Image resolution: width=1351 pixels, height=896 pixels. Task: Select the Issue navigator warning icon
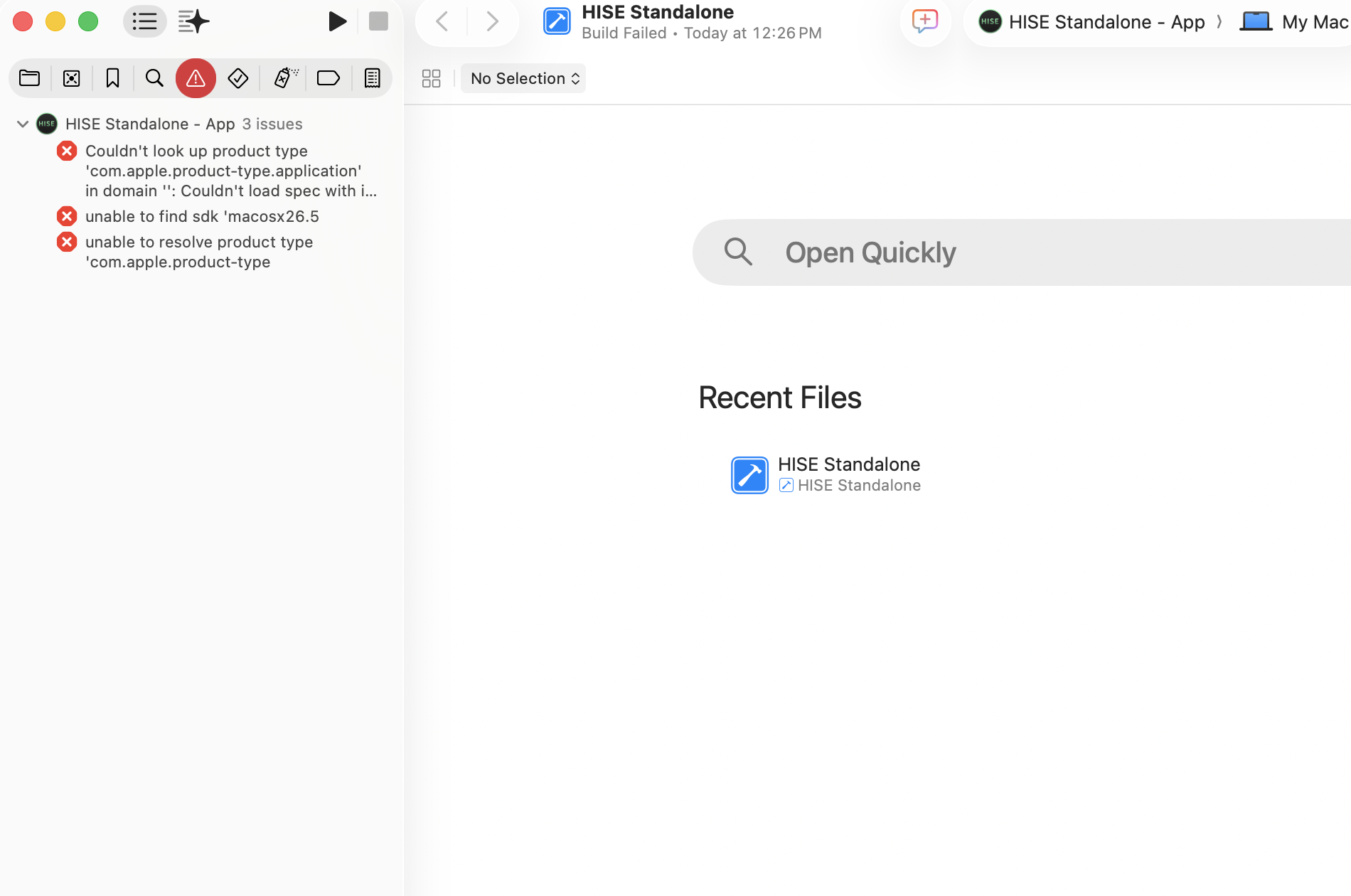point(196,78)
